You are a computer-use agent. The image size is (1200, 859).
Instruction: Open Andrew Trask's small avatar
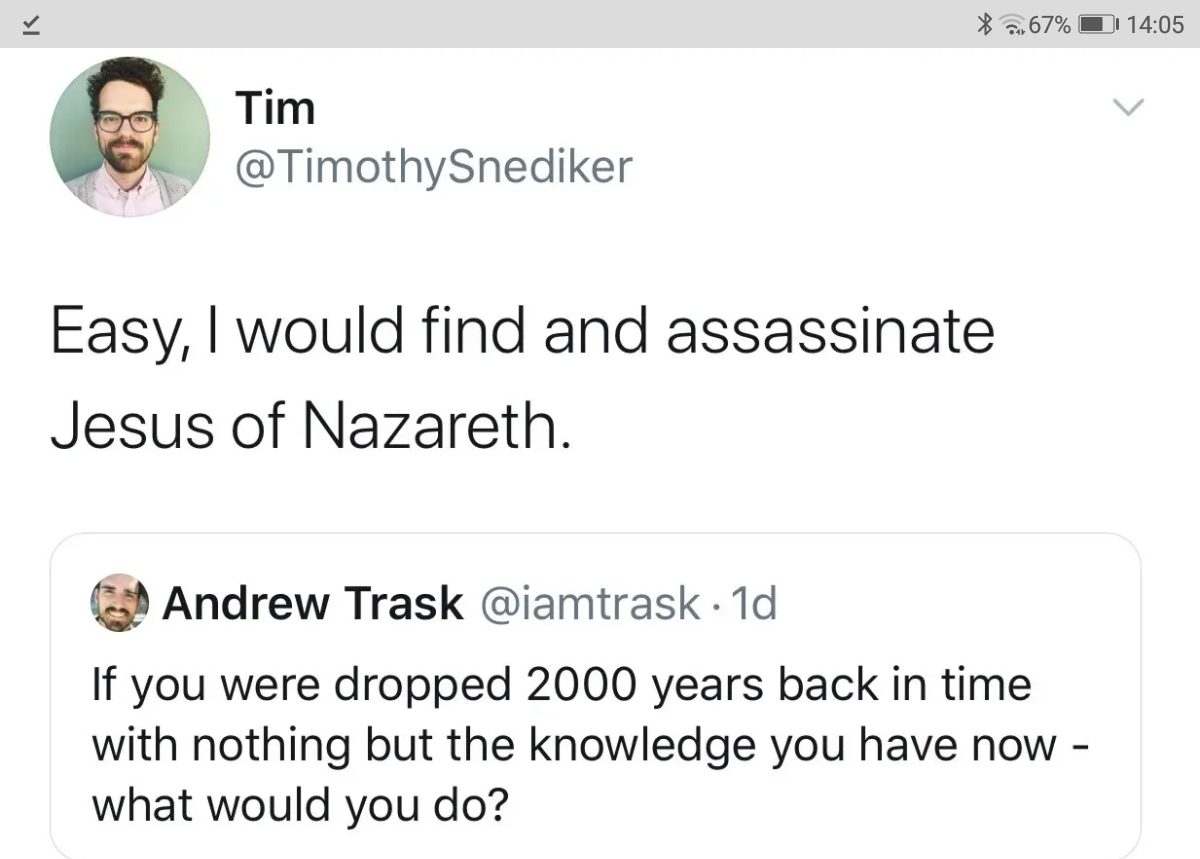click(x=118, y=602)
